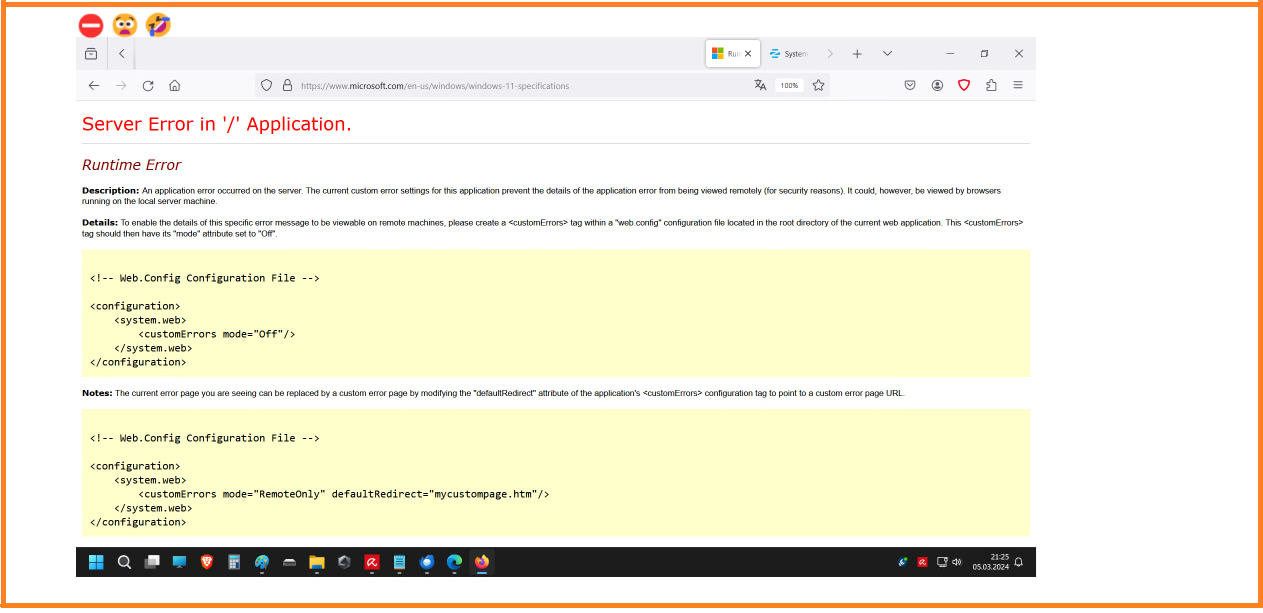Open the Extensions puzzle-piece menu
The height and width of the screenshot is (613, 1263).
tap(991, 86)
